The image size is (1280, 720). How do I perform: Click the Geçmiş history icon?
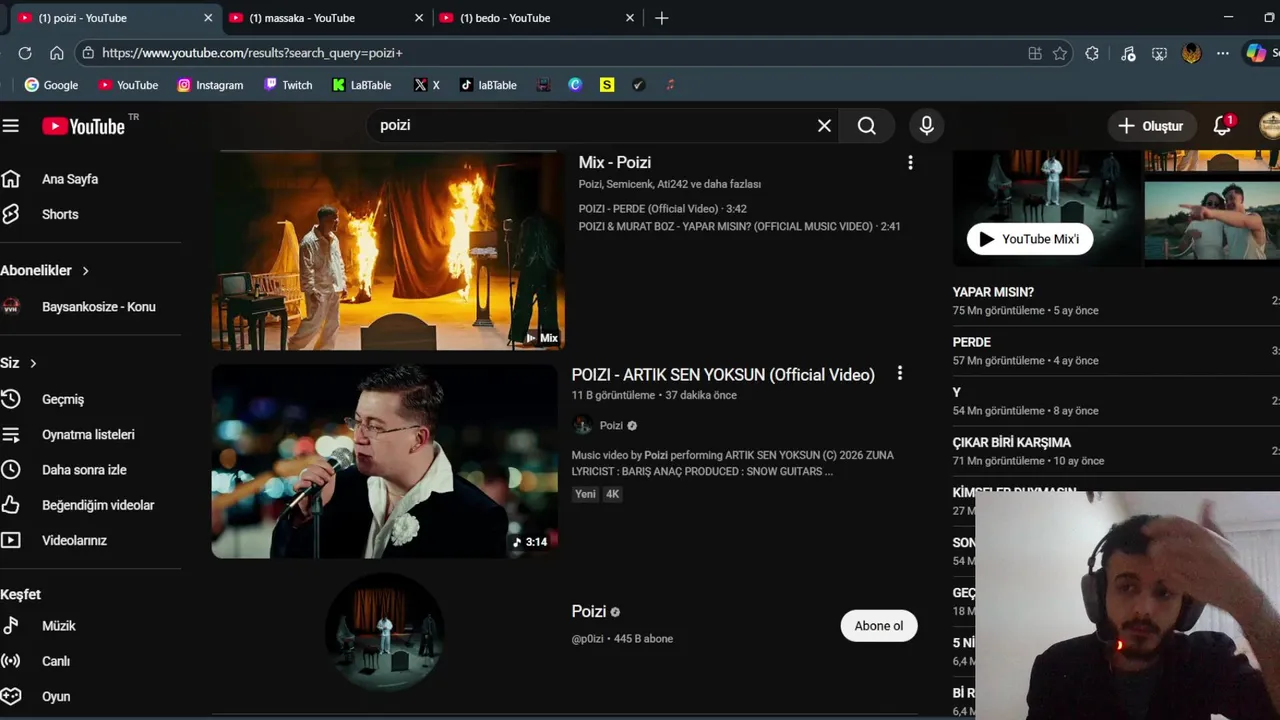tap(11, 399)
